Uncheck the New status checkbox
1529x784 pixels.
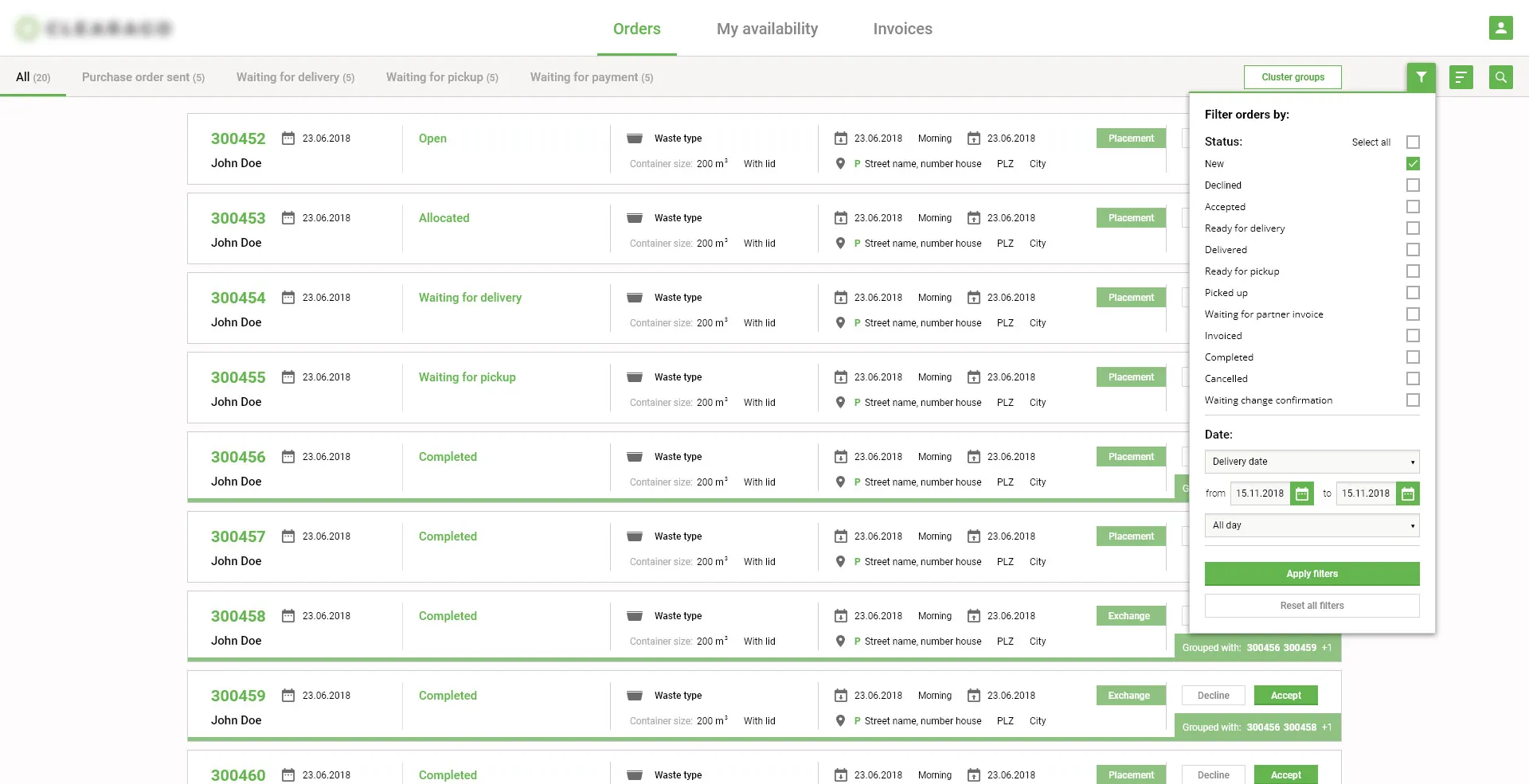1413,164
